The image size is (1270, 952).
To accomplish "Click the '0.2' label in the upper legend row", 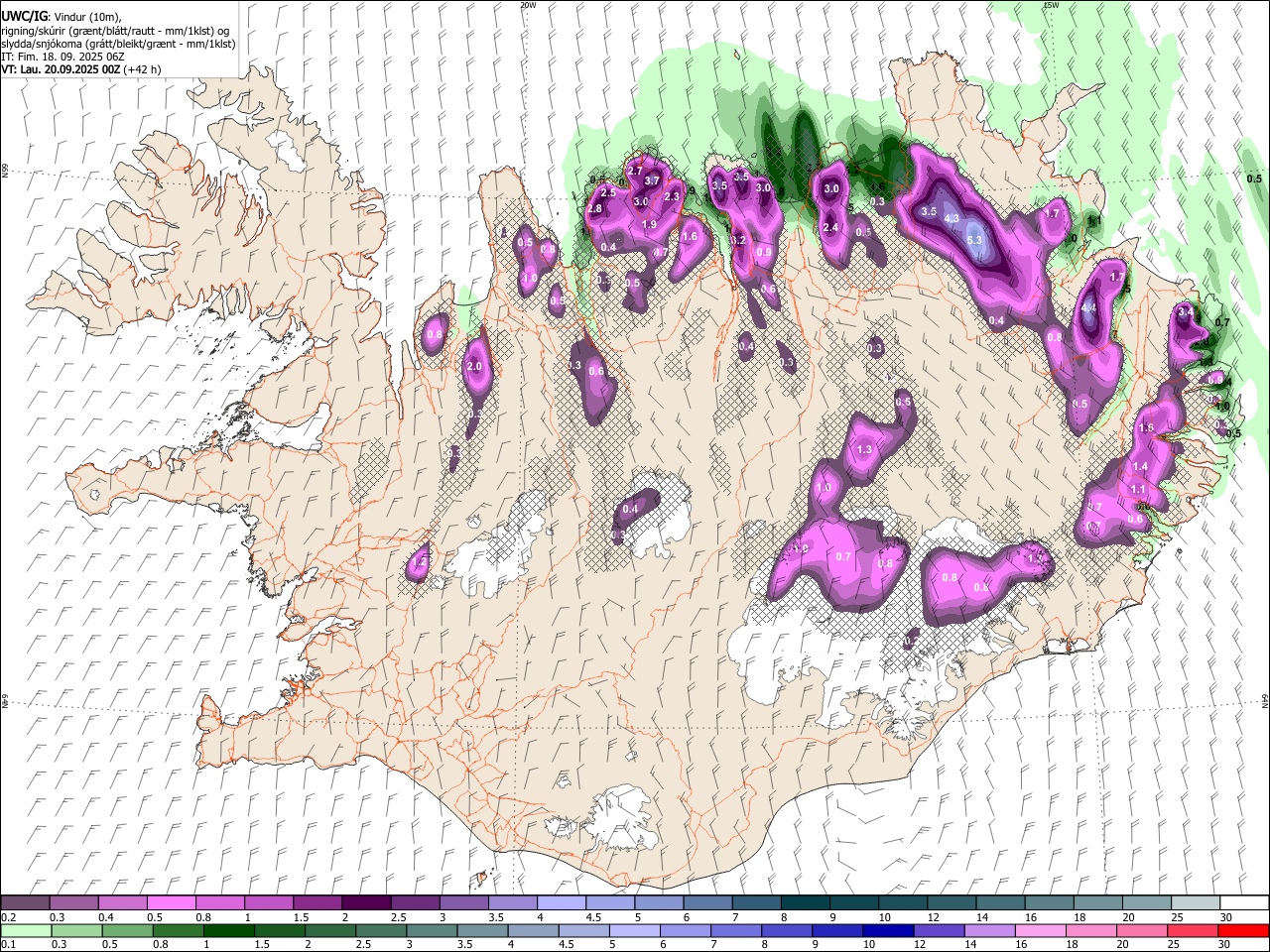I will [x=7, y=917].
